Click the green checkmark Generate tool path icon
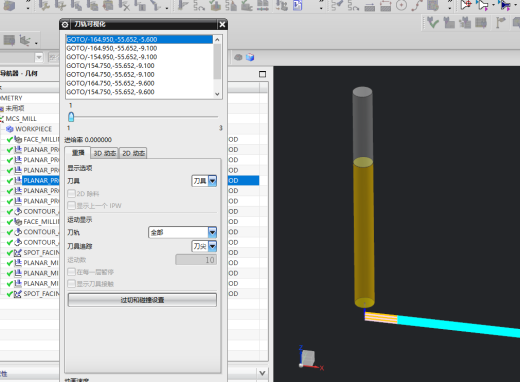520x382 pixels. [x=433, y=23]
